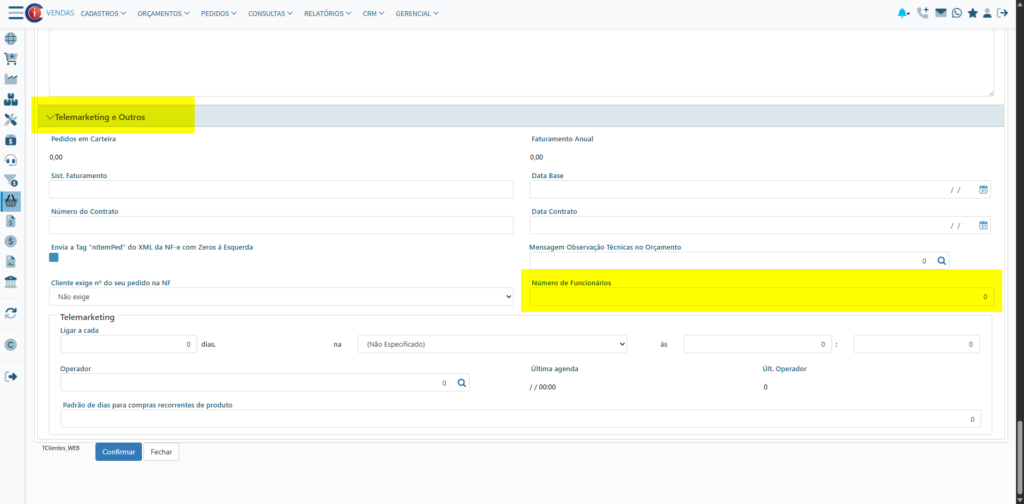Focus the 'Ligar a cada' days field
This screenshot has width=1024, height=504.
pyautogui.click(x=129, y=344)
